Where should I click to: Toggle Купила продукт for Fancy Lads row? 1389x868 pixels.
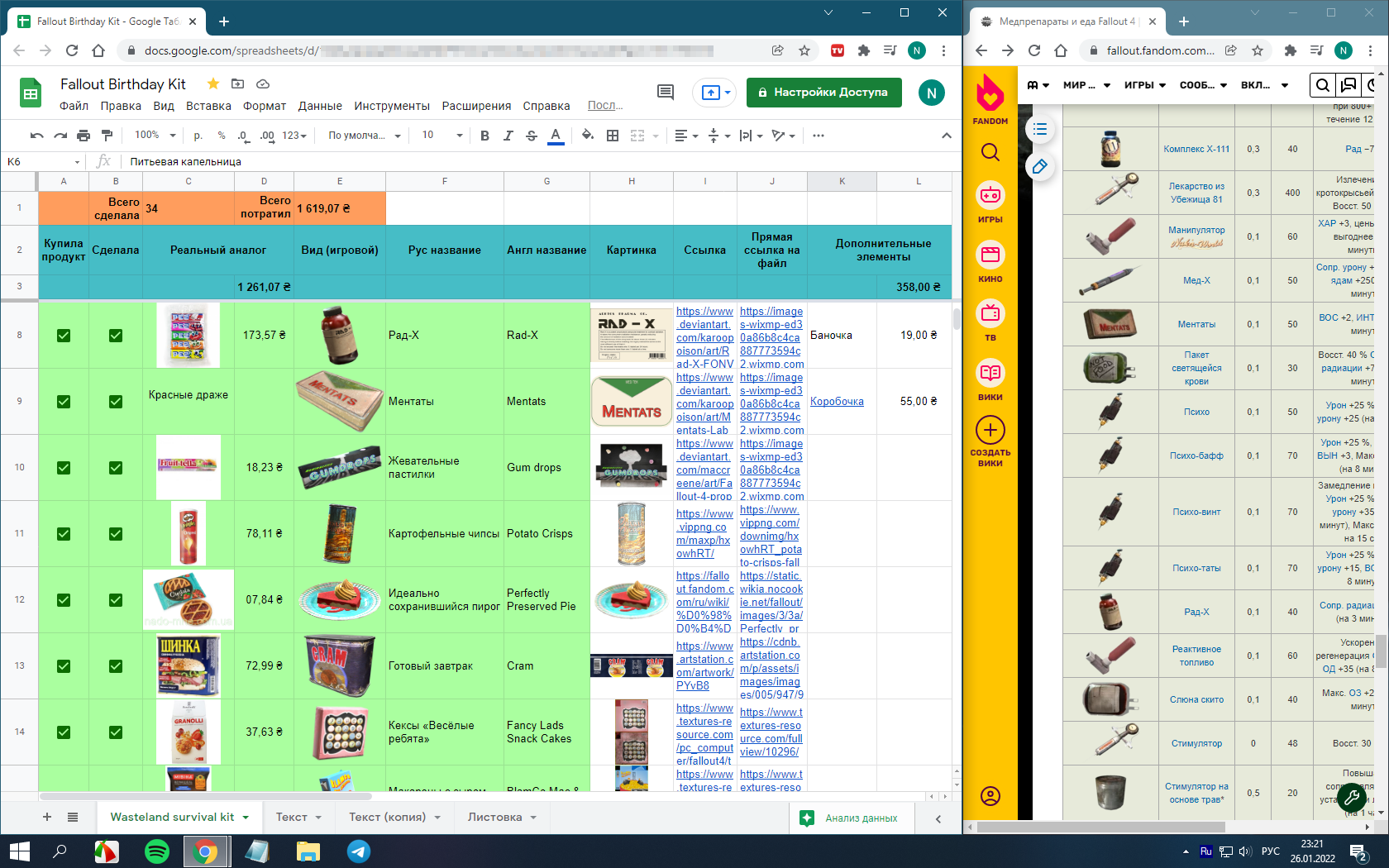64,732
